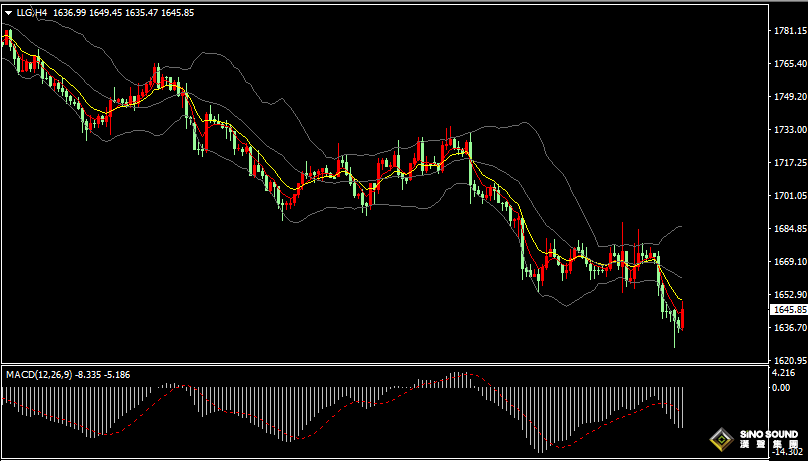The image size is (808, 461).
Task: Select the highlighted 1645.85 current price tag
Action: coord(789,310)
